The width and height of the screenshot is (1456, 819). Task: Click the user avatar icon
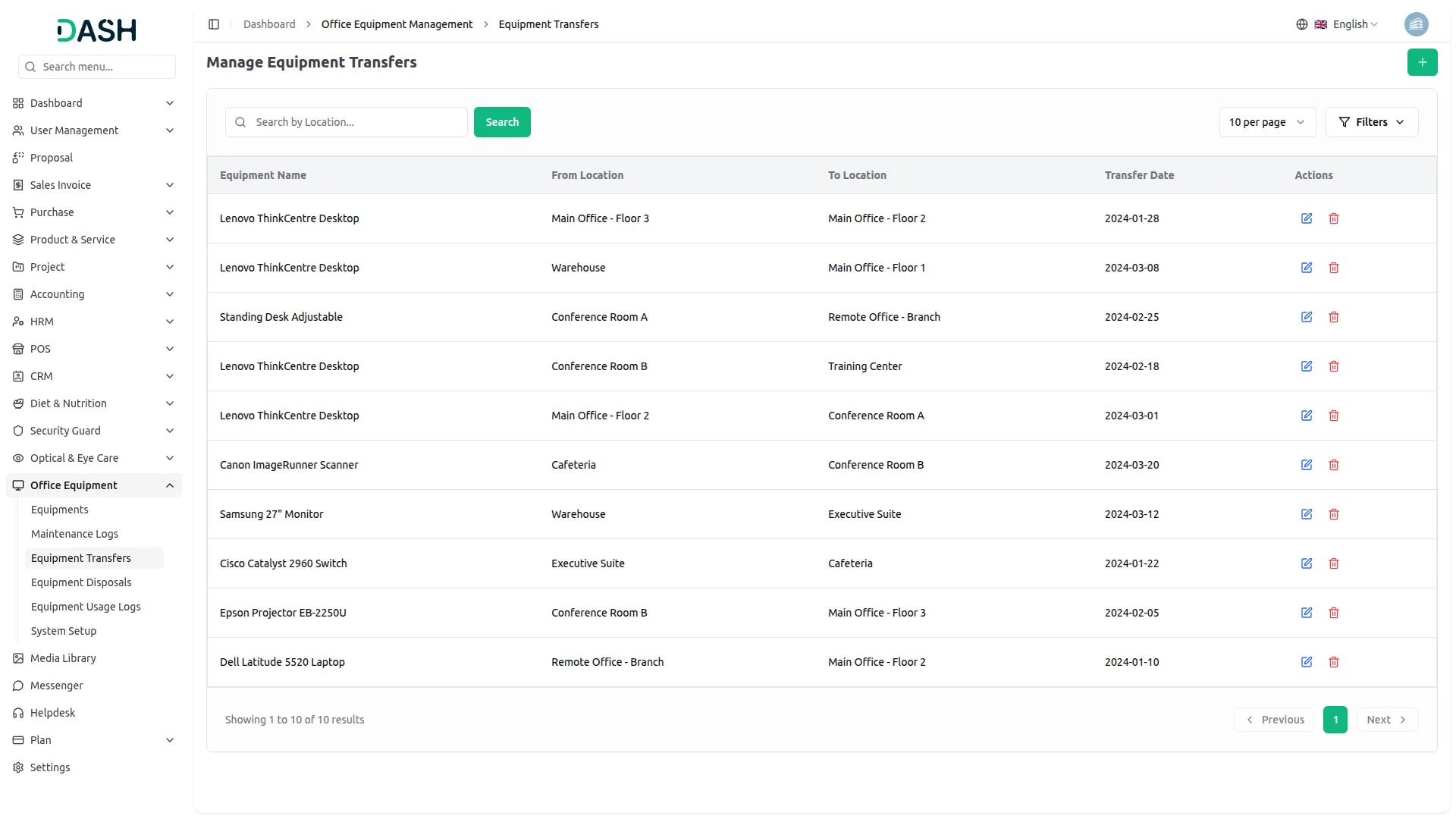coord(1416,24)
